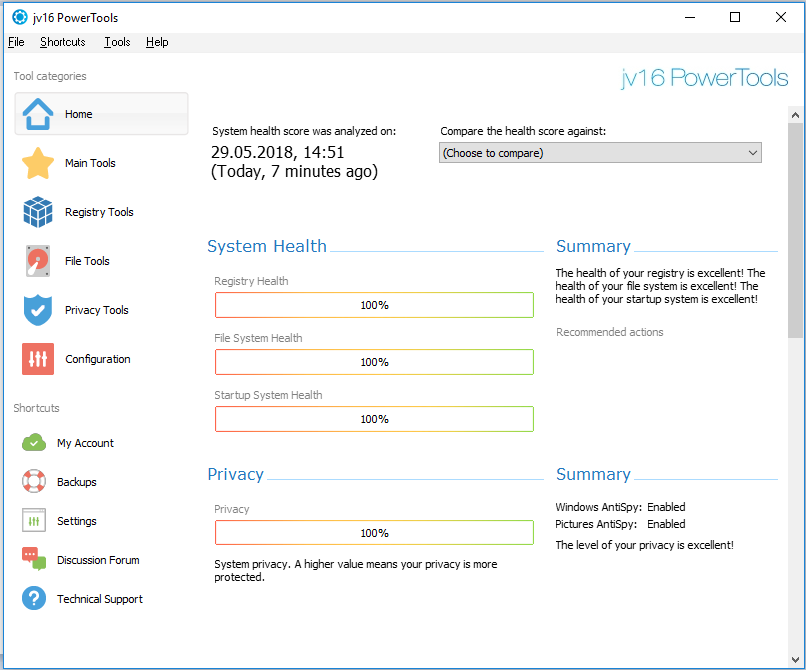Screen dimensions: 806x671
Task: Open the Help menu
Action: point(157,42)
